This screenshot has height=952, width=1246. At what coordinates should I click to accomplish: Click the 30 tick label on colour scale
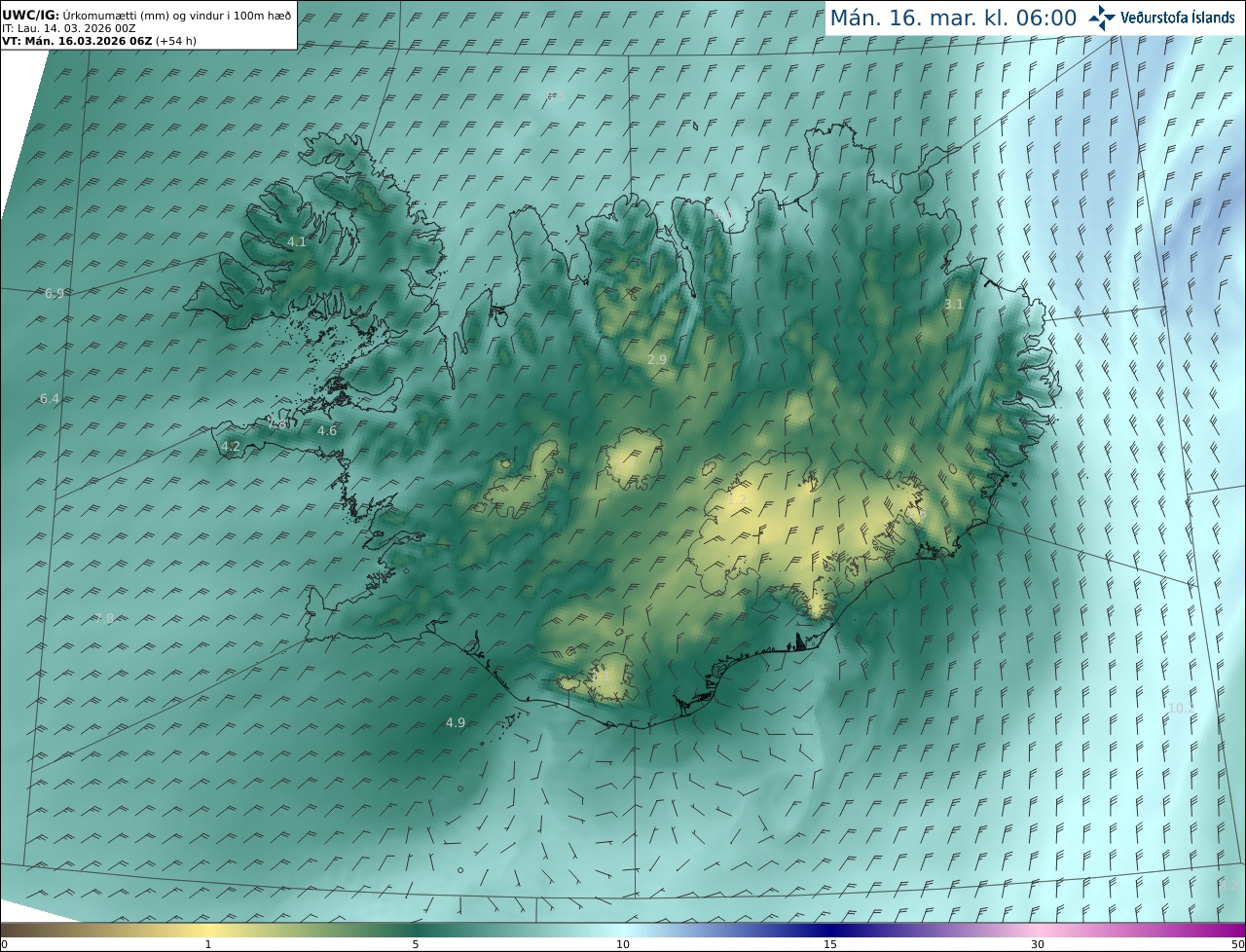(1038, 944)
